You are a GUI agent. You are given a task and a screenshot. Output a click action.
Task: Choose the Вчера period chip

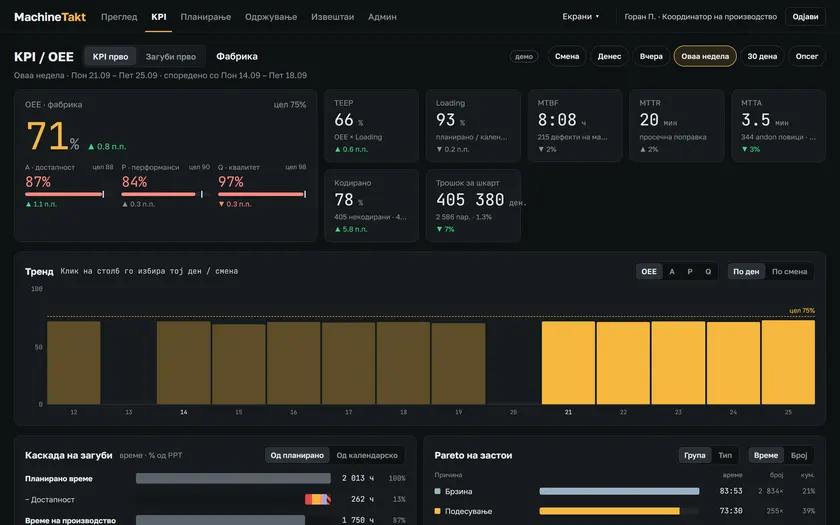pyautogui.click(x=651, y=56)
